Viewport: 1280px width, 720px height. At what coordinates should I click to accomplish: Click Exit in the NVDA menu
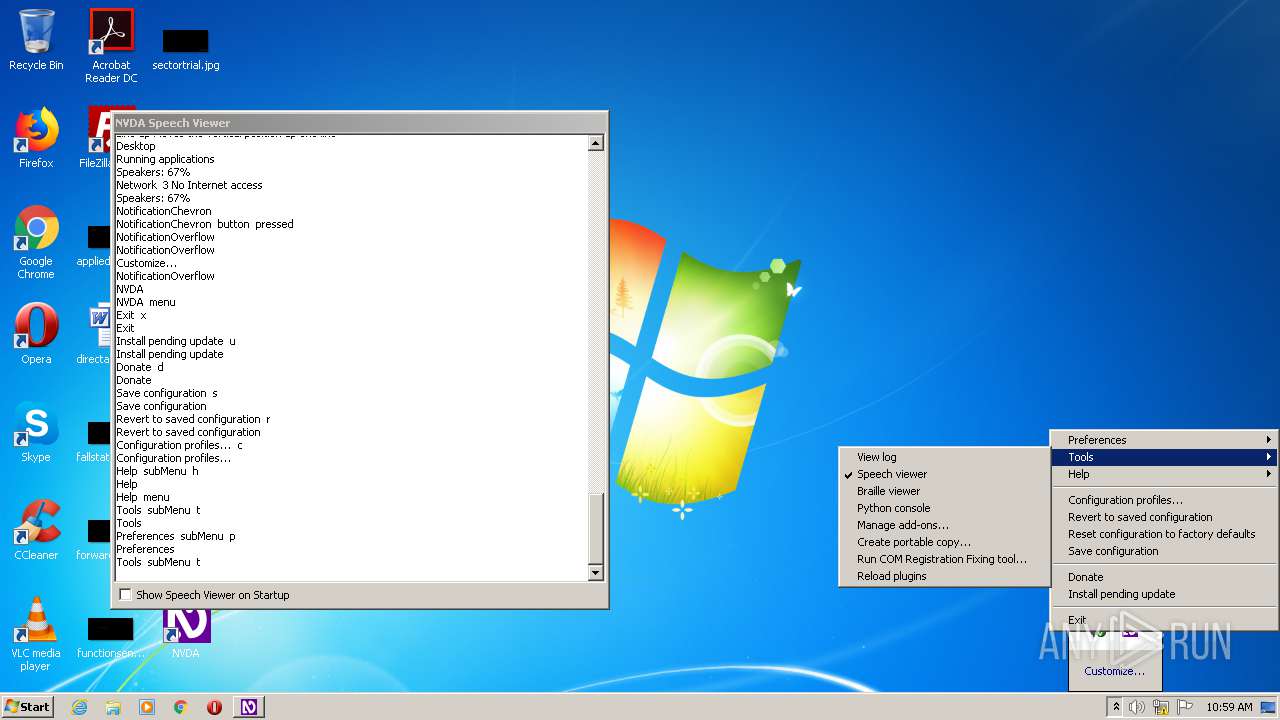click(1164, 620)
